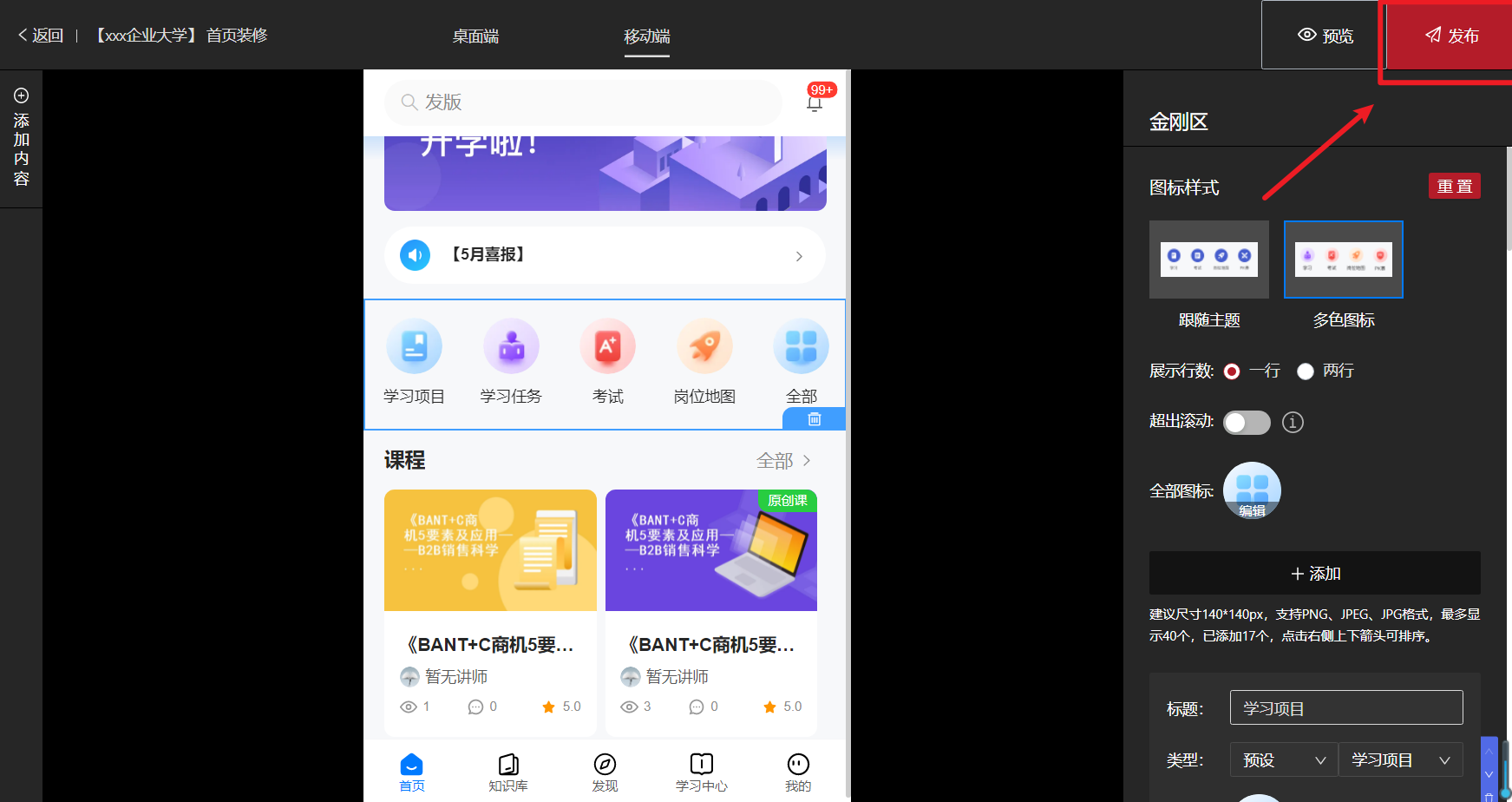This screenshot has height=802, width=1512.
Task: Edit the 全部图标 round icon
Action: [x=1252, y=490]
